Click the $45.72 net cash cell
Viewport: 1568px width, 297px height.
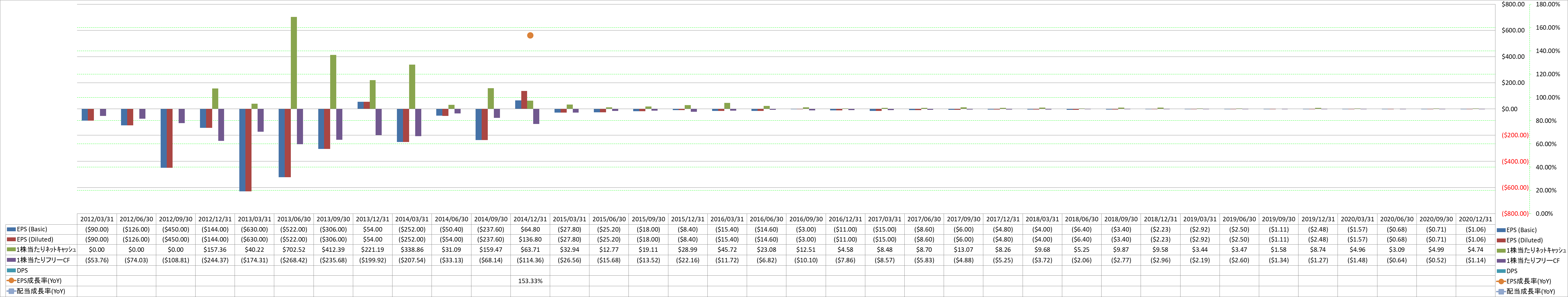pos(727,250)
